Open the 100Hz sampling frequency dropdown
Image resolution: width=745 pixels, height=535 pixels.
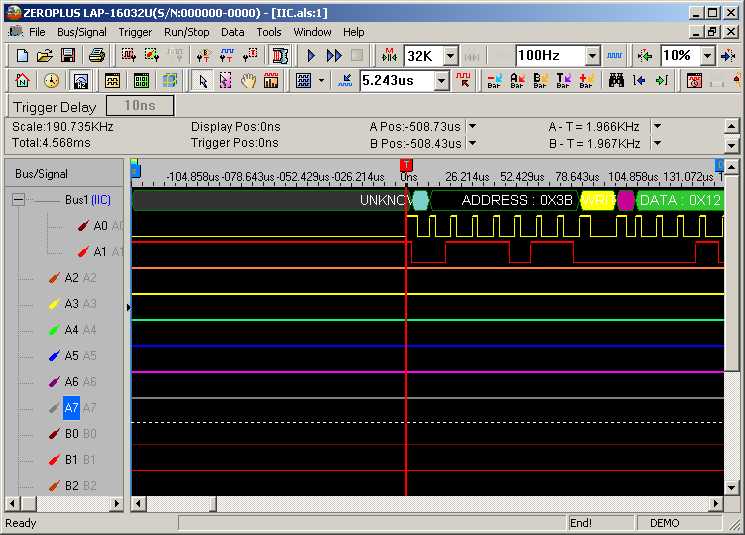pyautogui.click(x=592, y=56)
